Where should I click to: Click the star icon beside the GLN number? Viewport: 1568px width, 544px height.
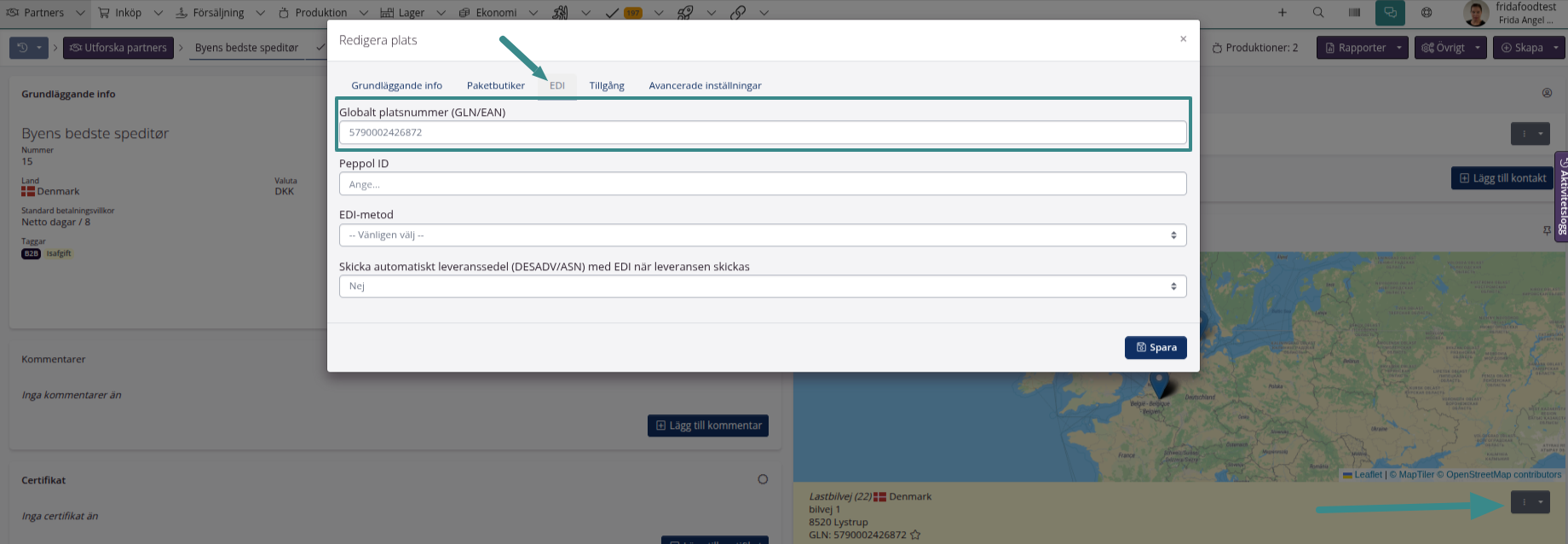(x=915, y=535)
